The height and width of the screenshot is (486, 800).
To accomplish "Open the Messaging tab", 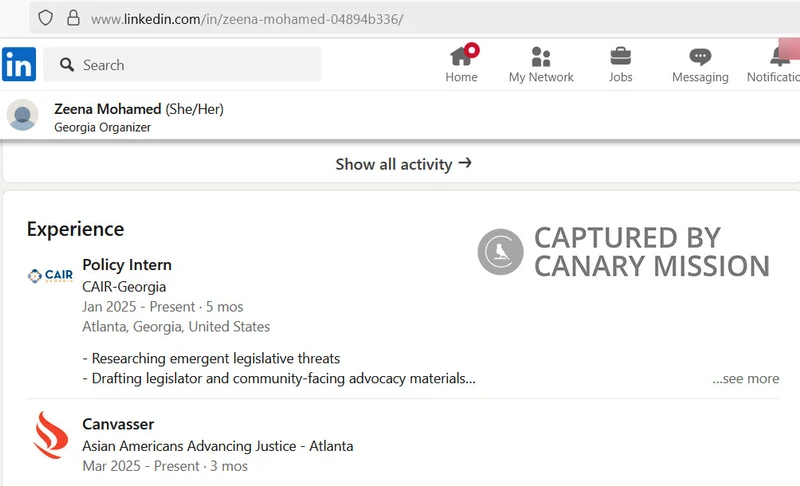I will [x=700, y=63].
